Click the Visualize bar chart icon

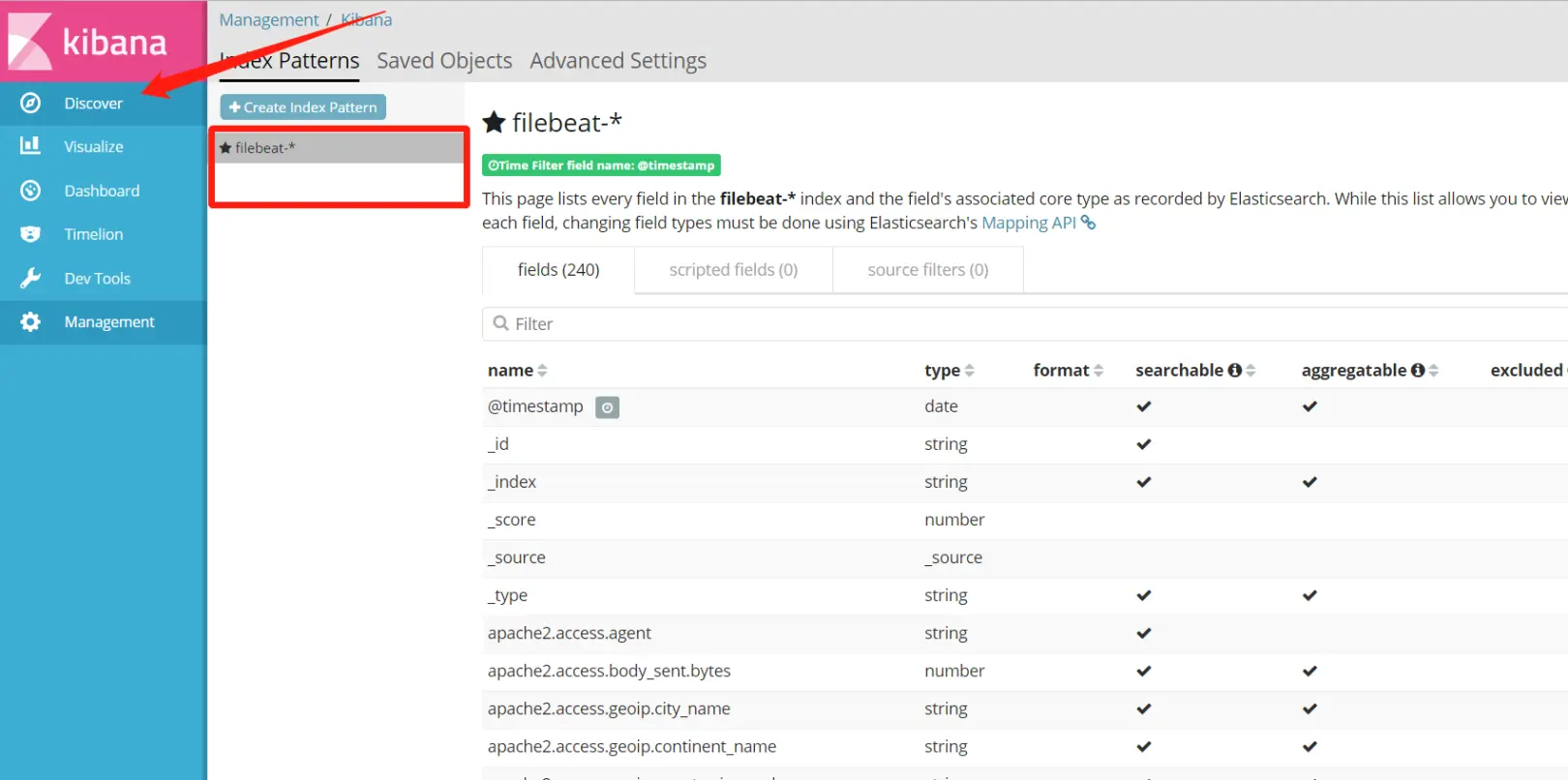point(30,145)
